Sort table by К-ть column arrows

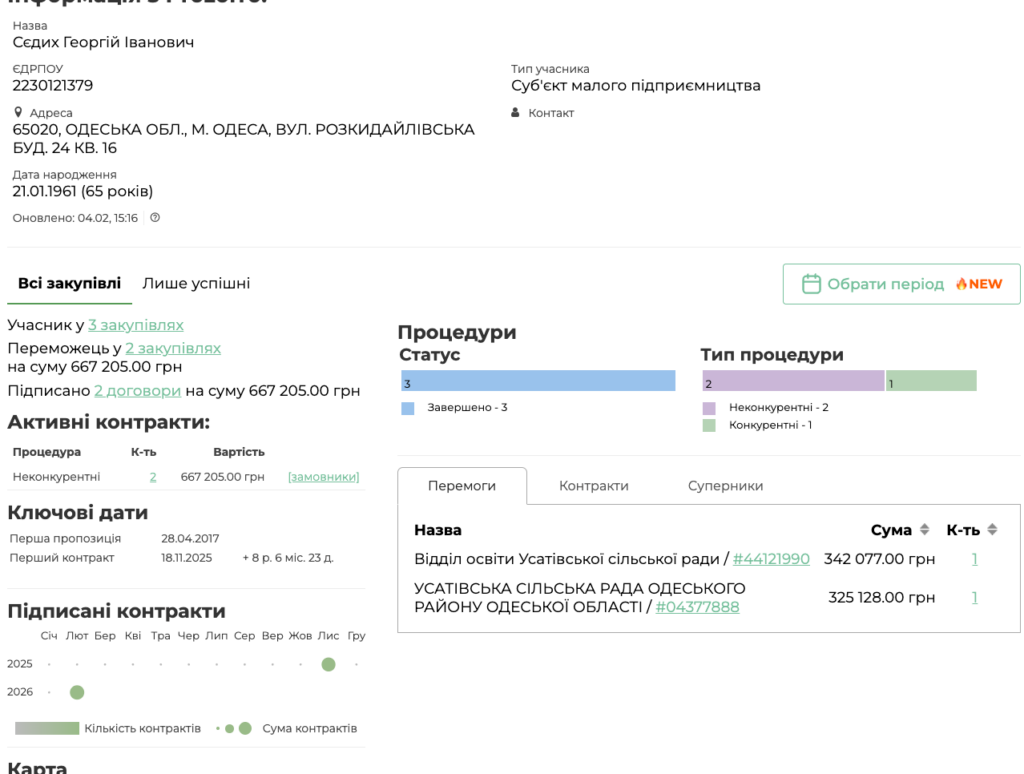pyautogui.click(x=992, y=530)
